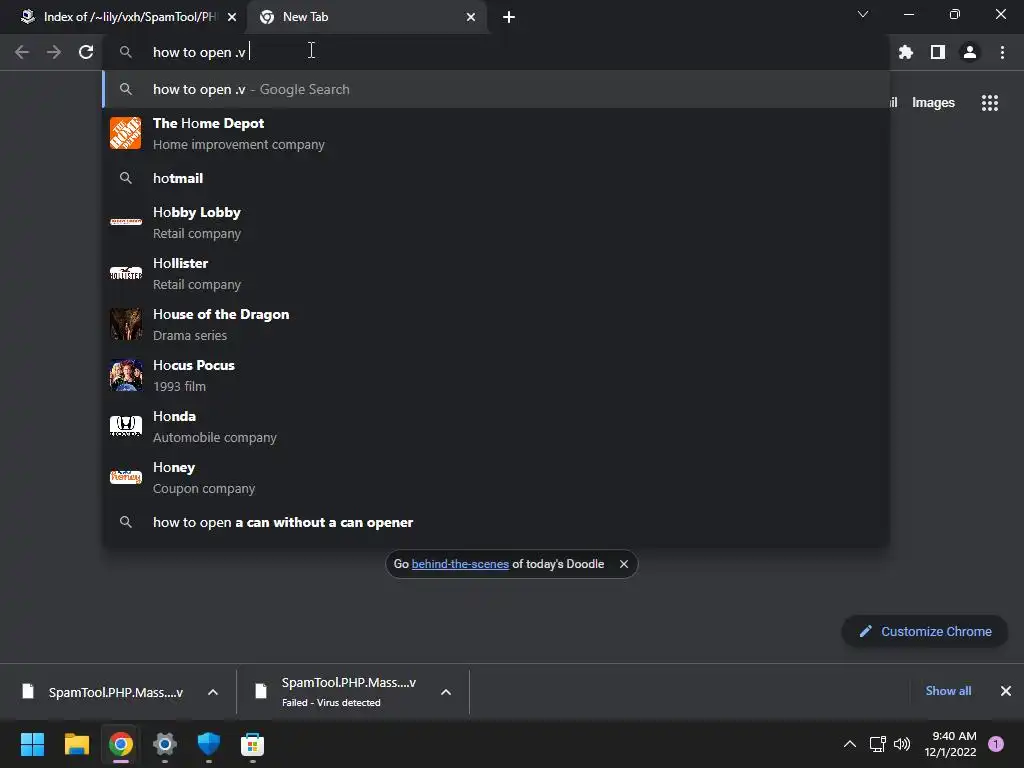
Task: Choose the Honda logo icon
Action: coord(125,426)
